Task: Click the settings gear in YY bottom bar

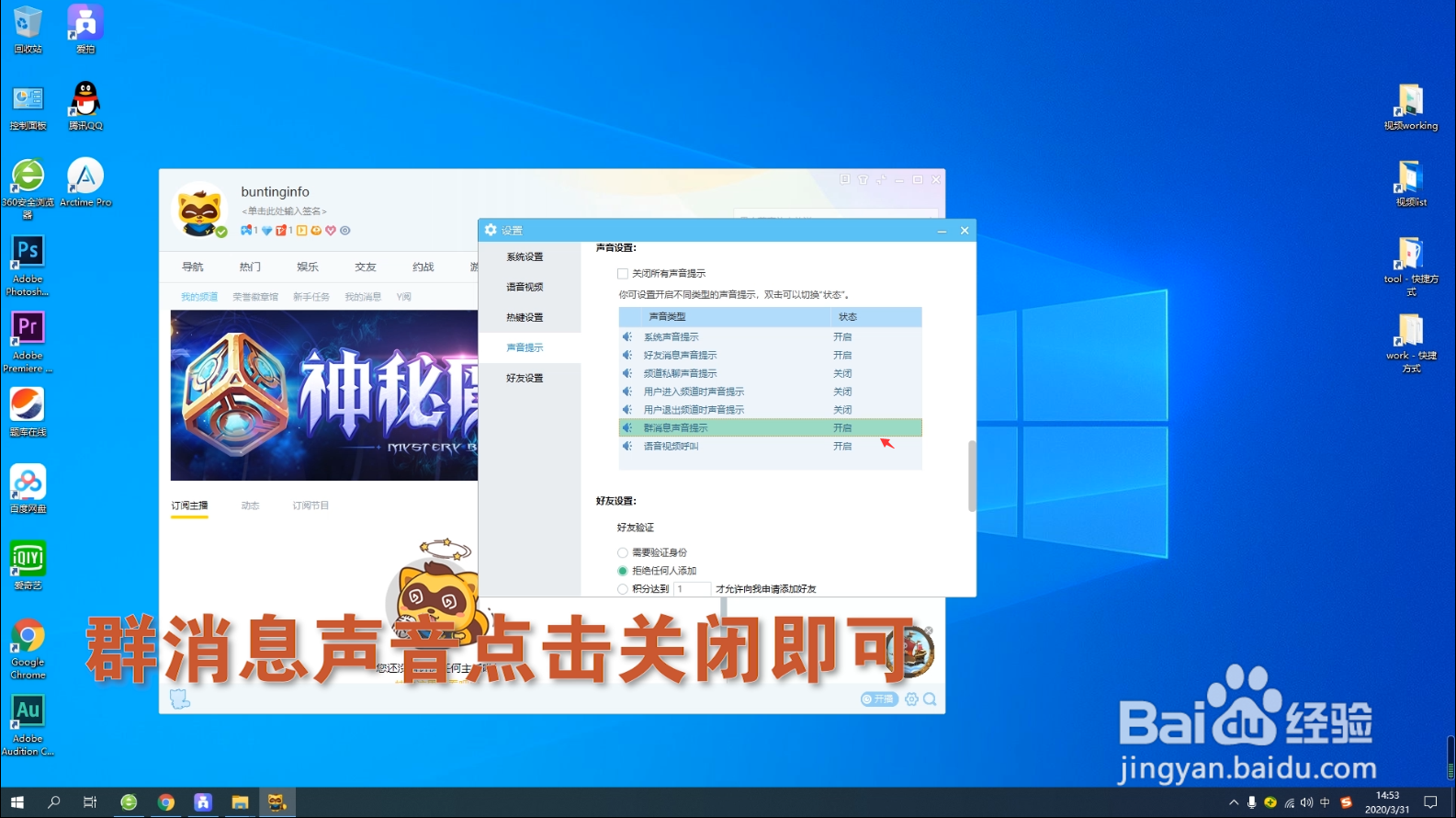Action: (x=911, y=699)
